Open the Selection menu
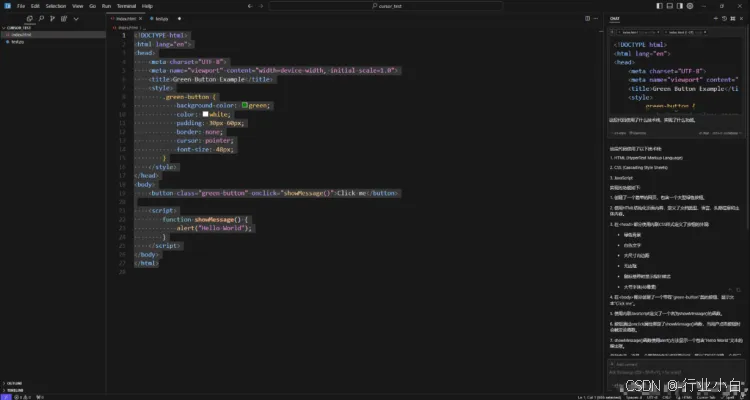Viewport: 750px width, 400px height. (55, 6)
